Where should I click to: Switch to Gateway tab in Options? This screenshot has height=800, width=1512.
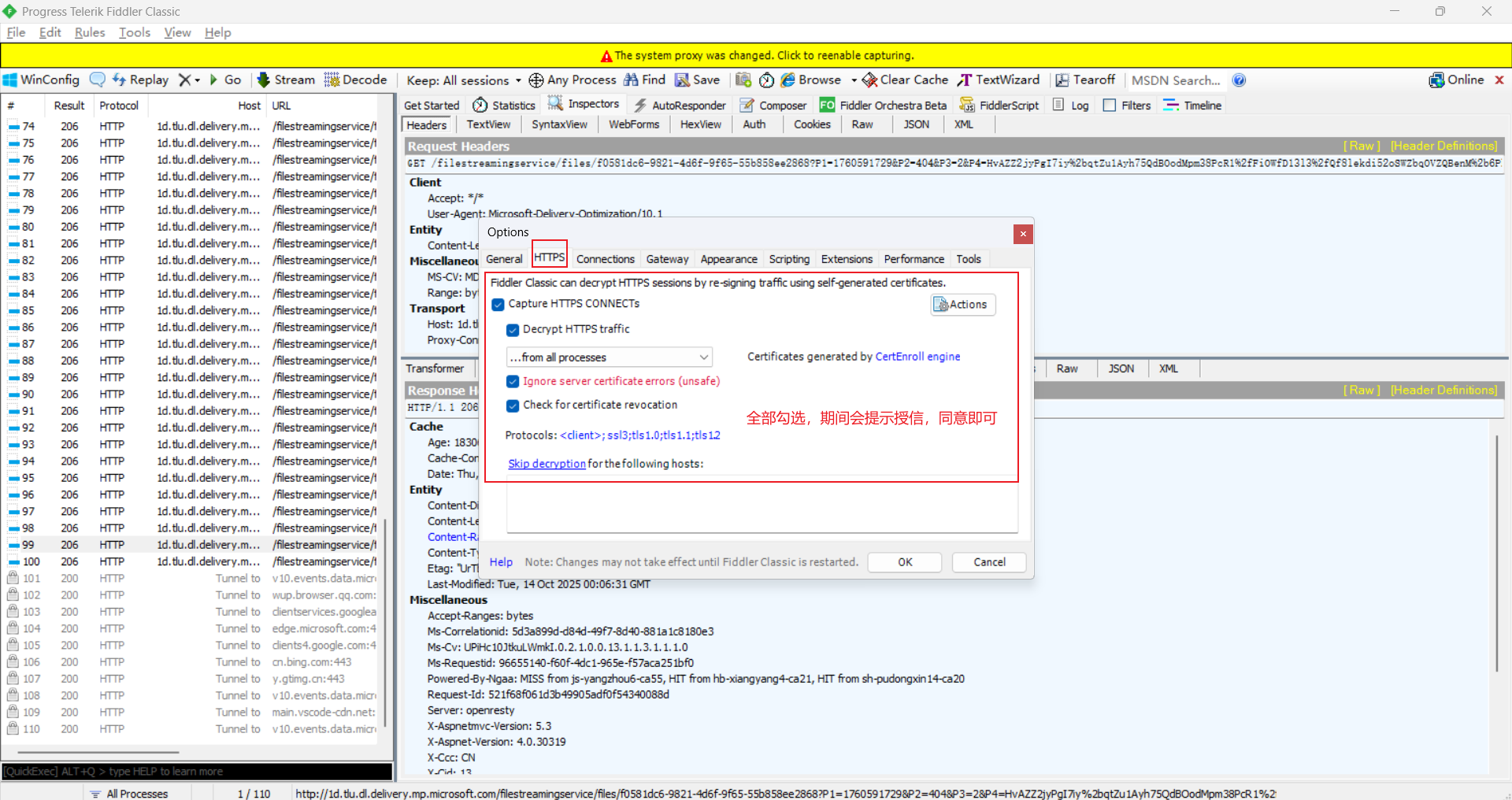tap(667, 259)
